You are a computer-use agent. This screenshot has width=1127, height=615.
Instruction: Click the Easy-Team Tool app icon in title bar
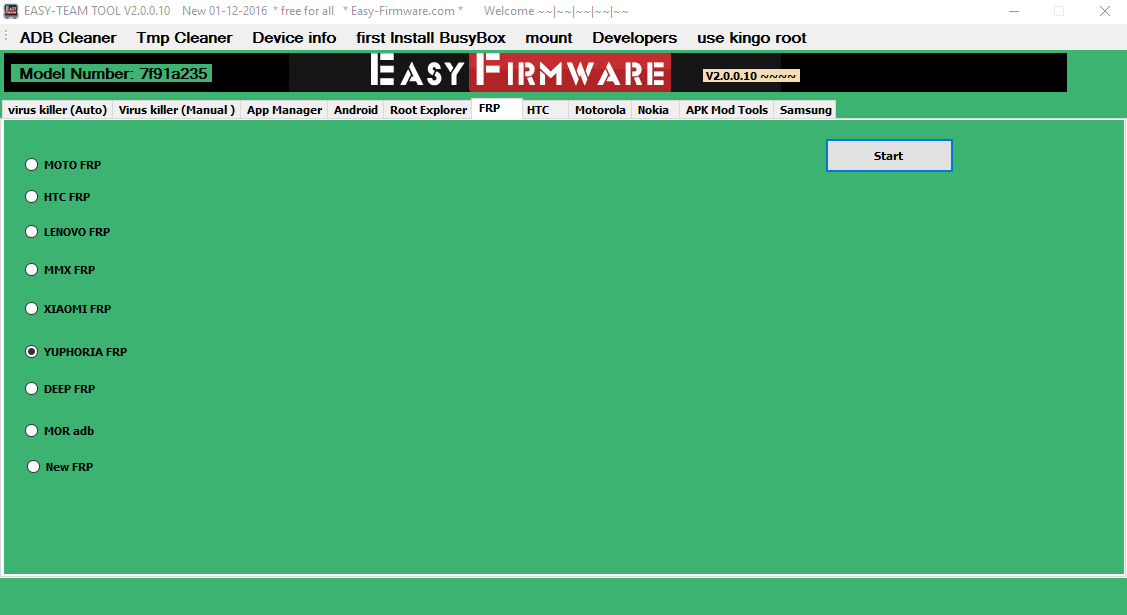(11, 11)
